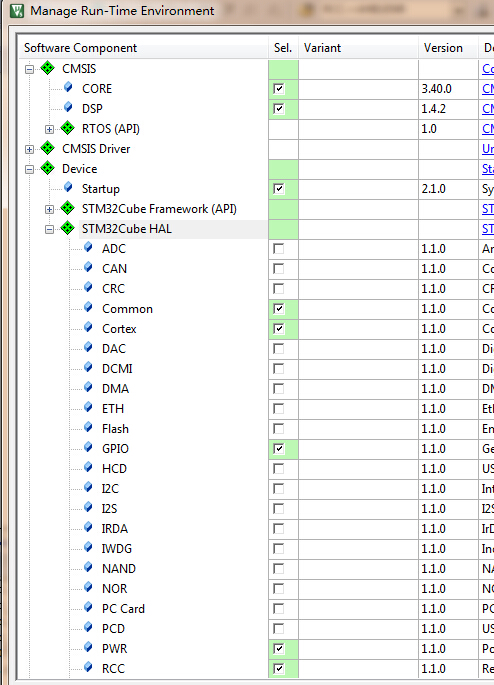This screenshot has height=685, width=494.
Task: Click the blue gem icon next to GPIO
Action: 88,448
